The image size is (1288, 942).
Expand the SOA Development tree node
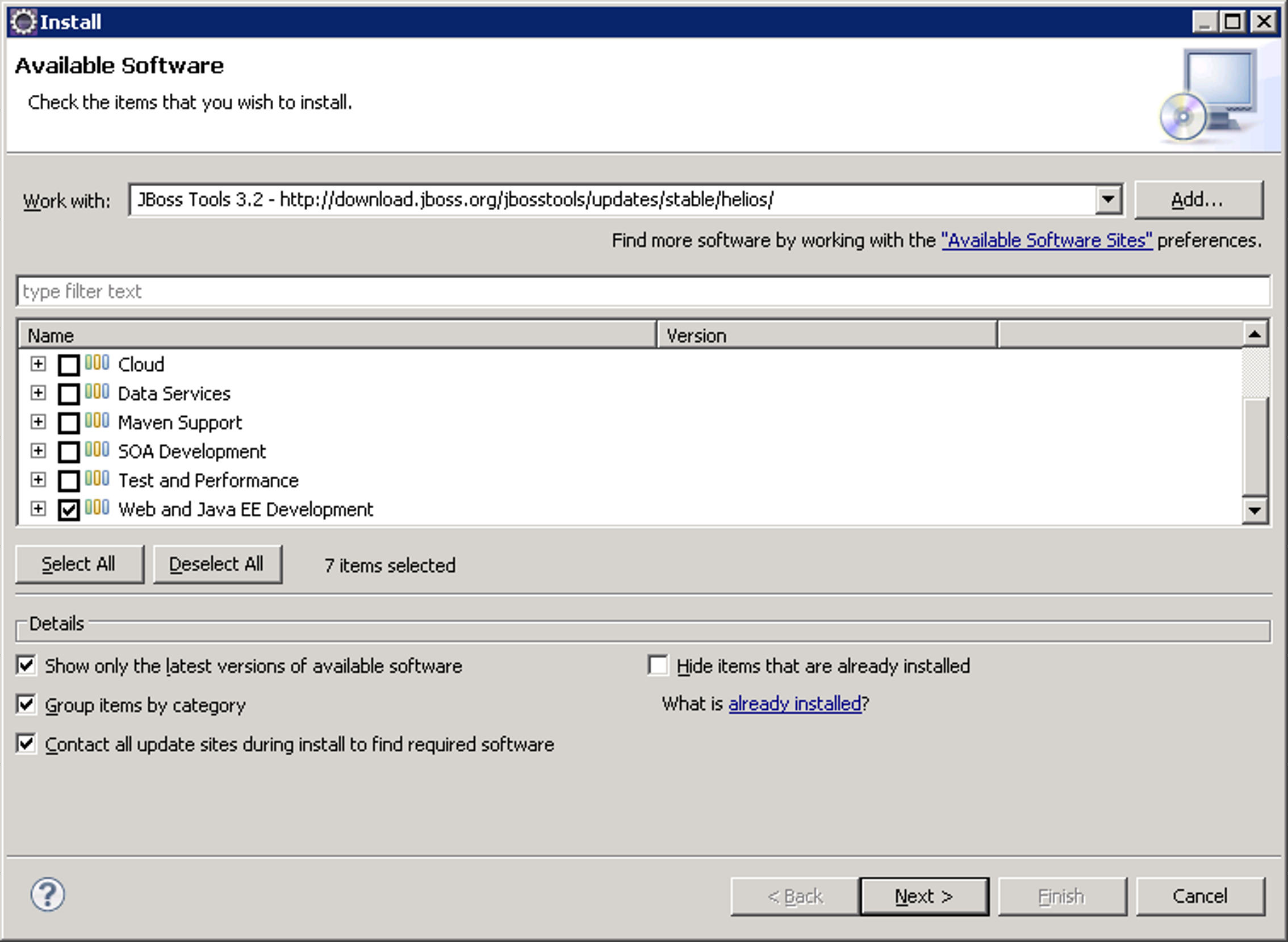coord(38,451)
